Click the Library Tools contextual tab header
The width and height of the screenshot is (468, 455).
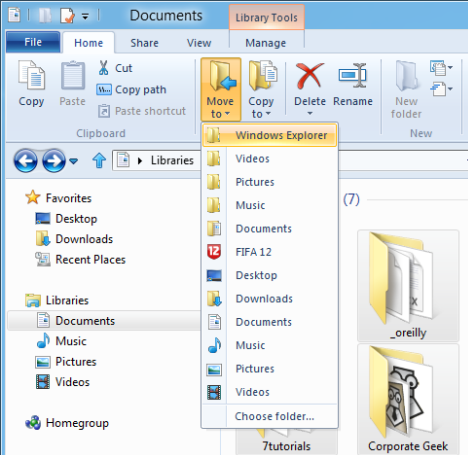point(266,17)
